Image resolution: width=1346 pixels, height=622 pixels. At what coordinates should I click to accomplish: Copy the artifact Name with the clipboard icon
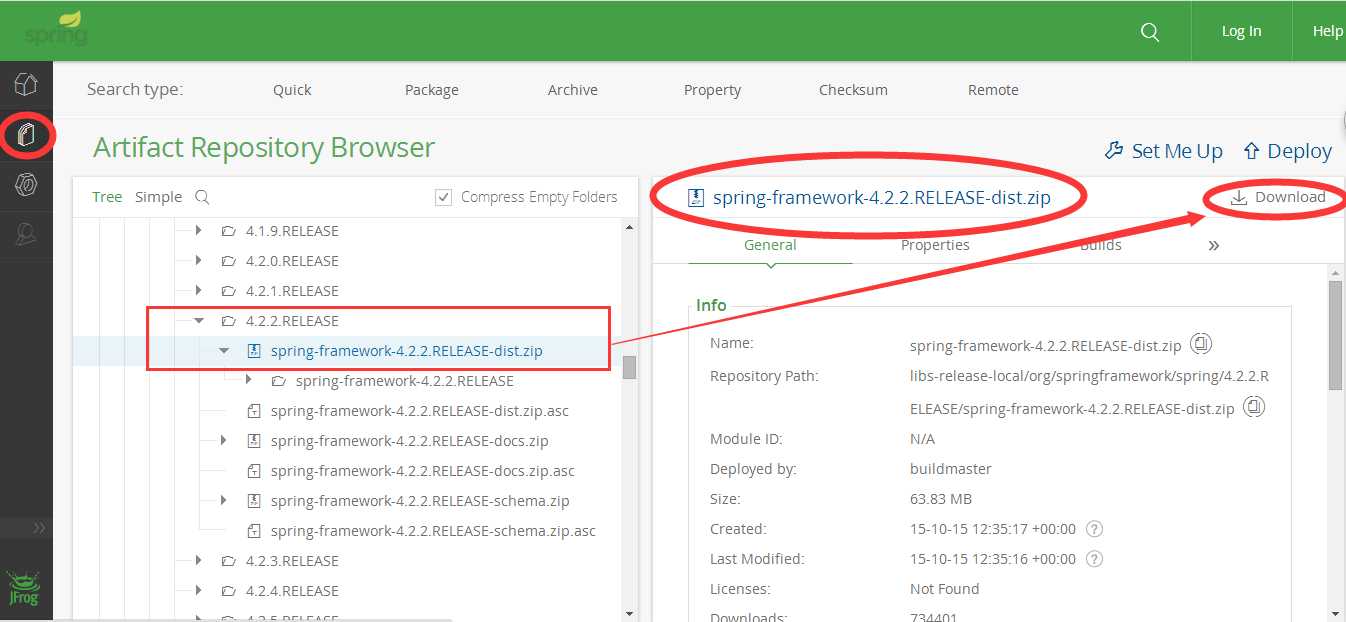coord(1201,344)
